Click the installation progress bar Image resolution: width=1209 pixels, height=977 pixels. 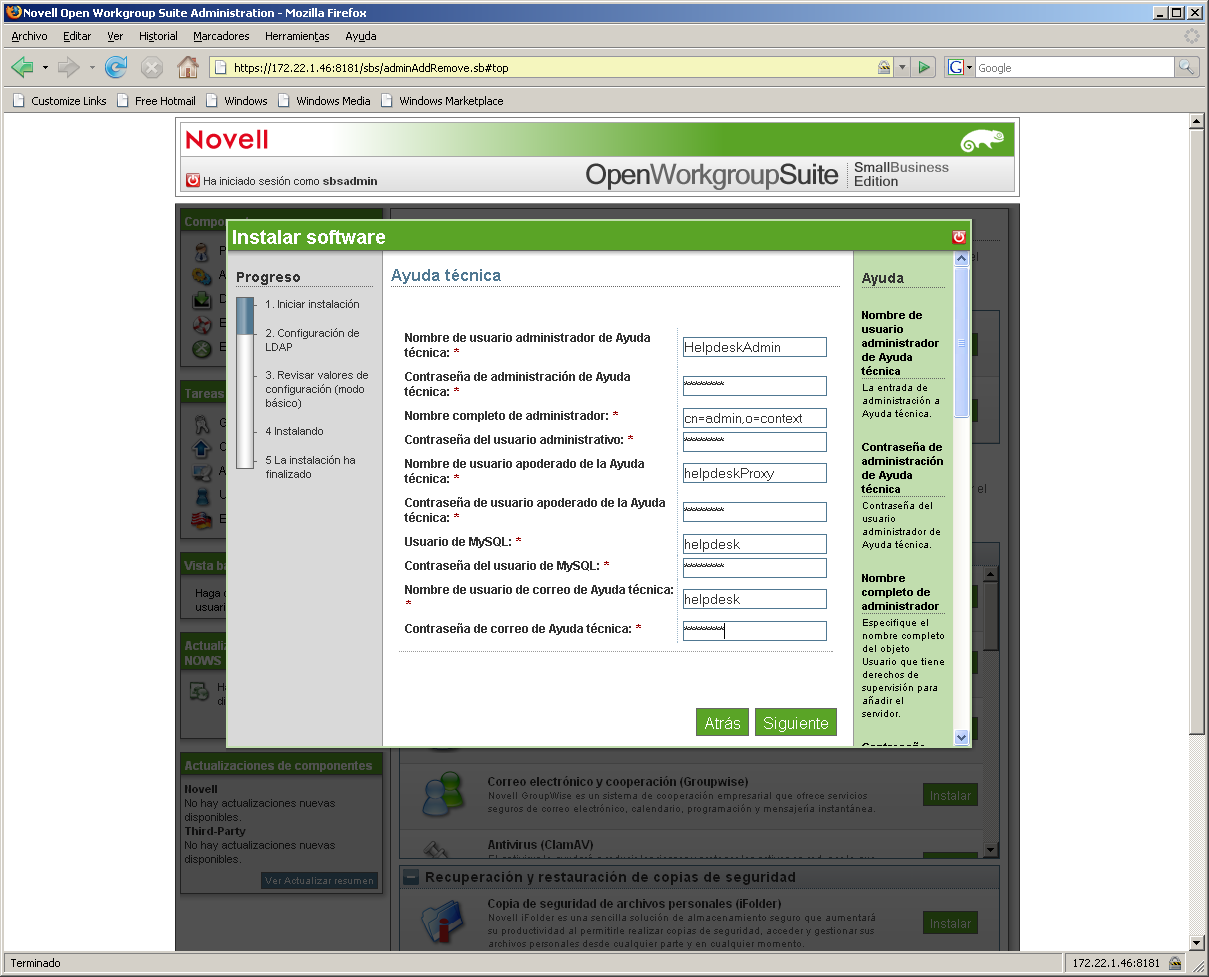coord(245,383)
